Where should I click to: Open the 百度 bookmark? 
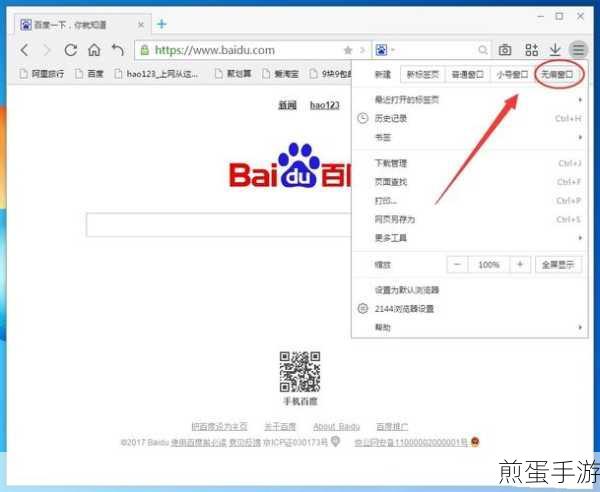pyautogui.click(x=89, y=73)
